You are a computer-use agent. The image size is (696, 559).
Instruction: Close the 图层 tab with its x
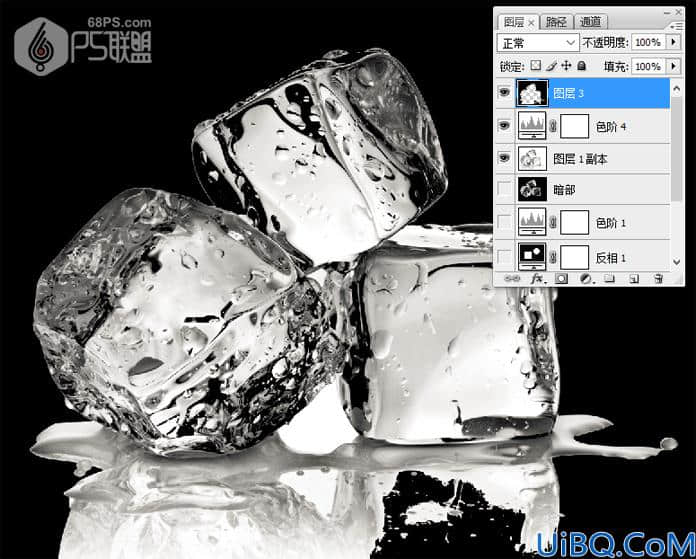[531, 23]
